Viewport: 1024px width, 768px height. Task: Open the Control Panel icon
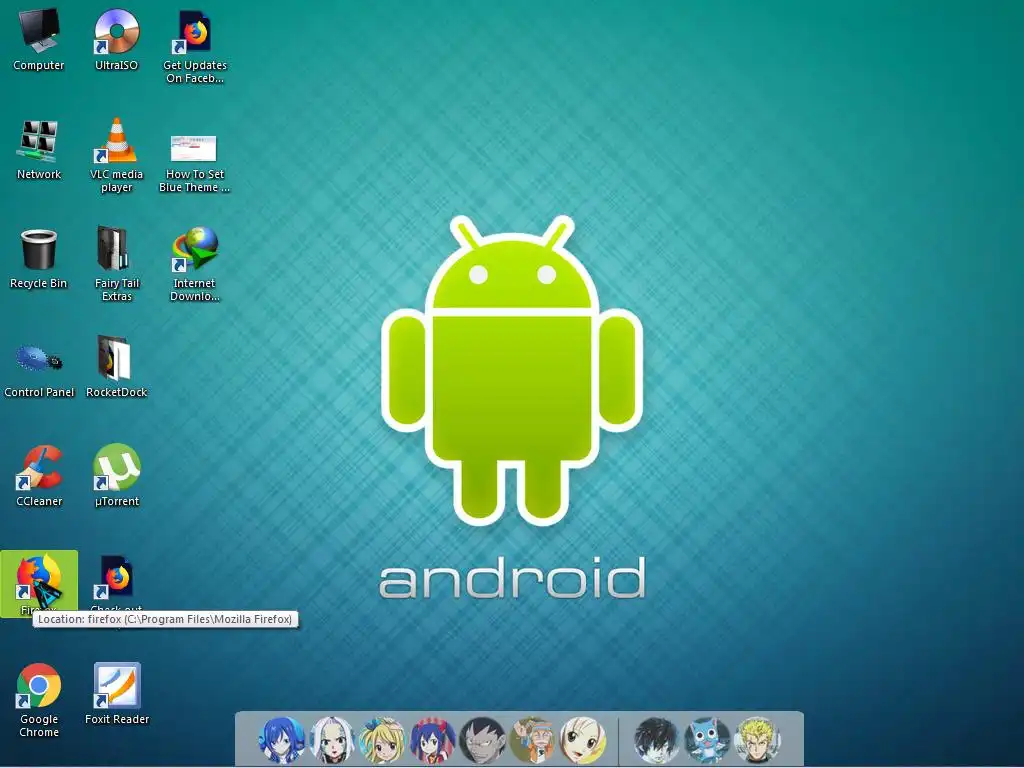(39, 370)
